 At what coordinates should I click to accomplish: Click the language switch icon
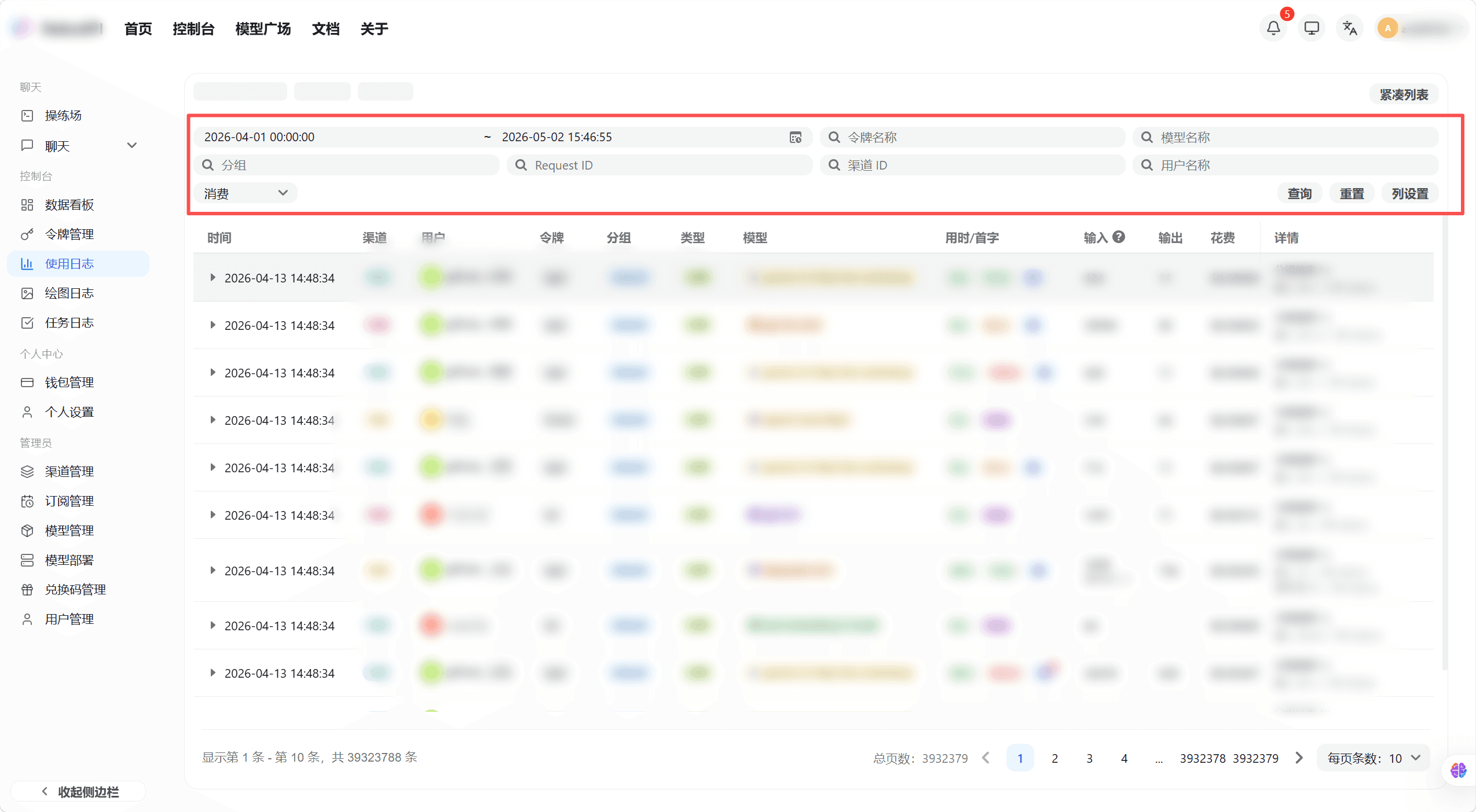(1349, 27)
